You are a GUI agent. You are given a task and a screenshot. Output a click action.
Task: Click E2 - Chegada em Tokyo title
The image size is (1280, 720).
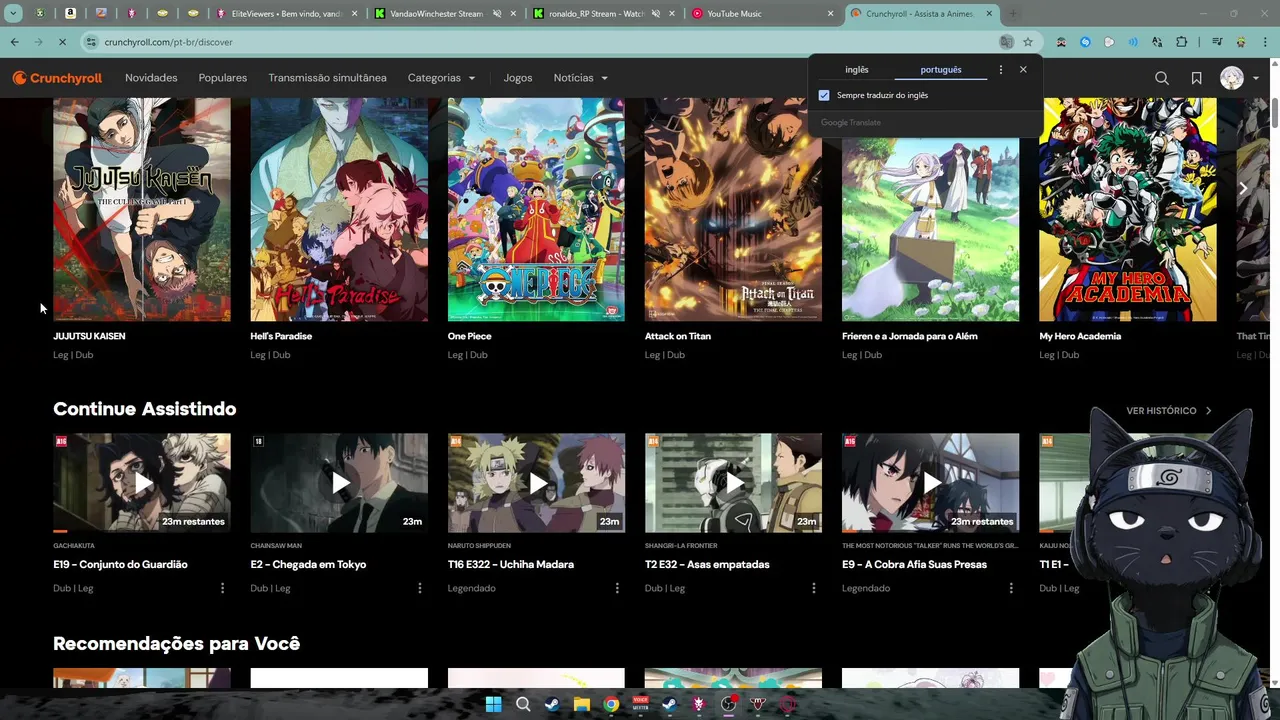[x=308, y=564]
